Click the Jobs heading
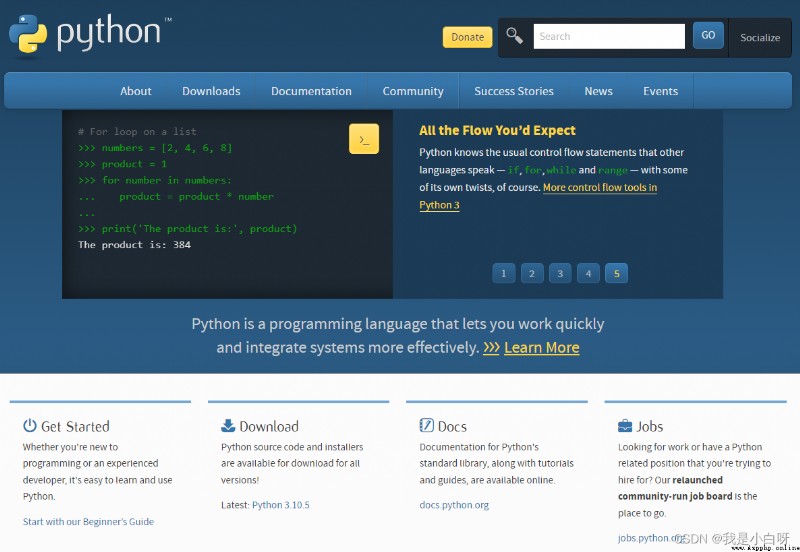Viewport: 800px width, 552px height. pos(649,426)
